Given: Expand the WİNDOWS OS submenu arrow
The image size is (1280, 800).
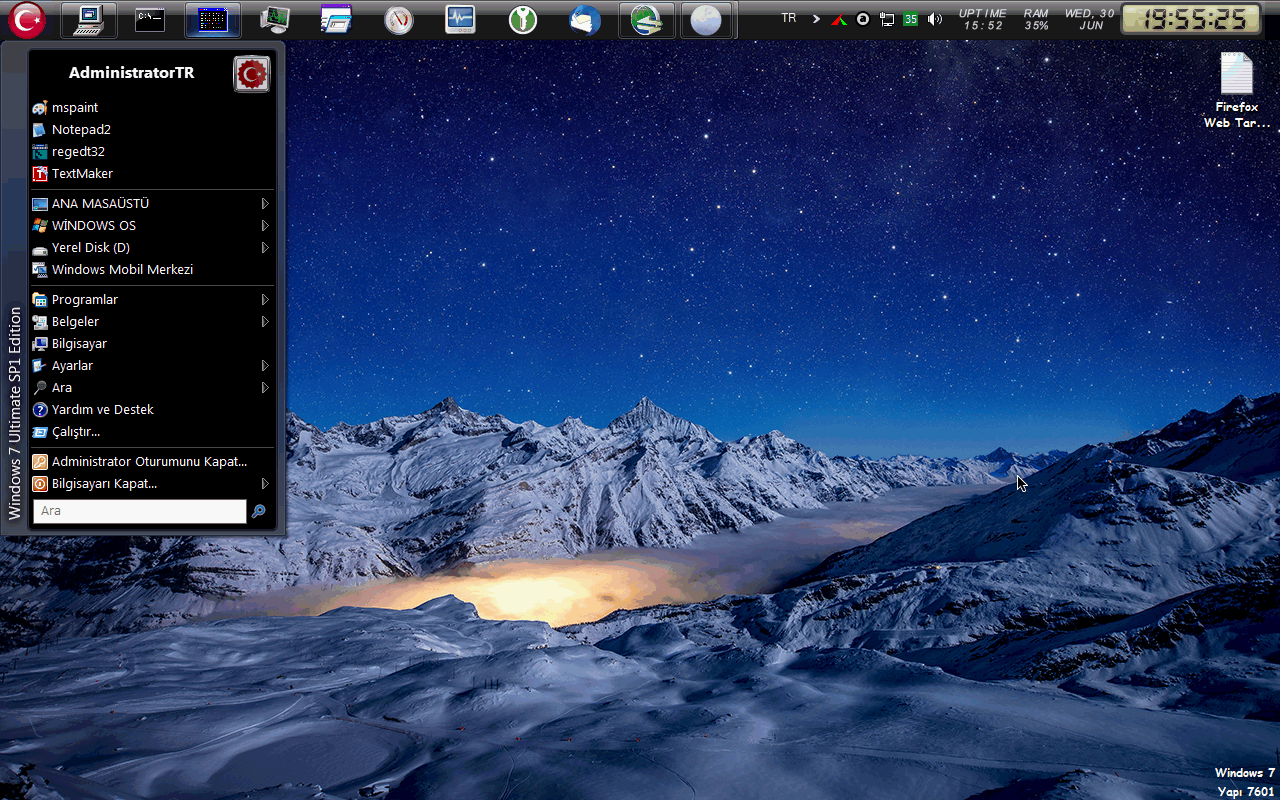Looking at the screenshot, I should (265, 225).
